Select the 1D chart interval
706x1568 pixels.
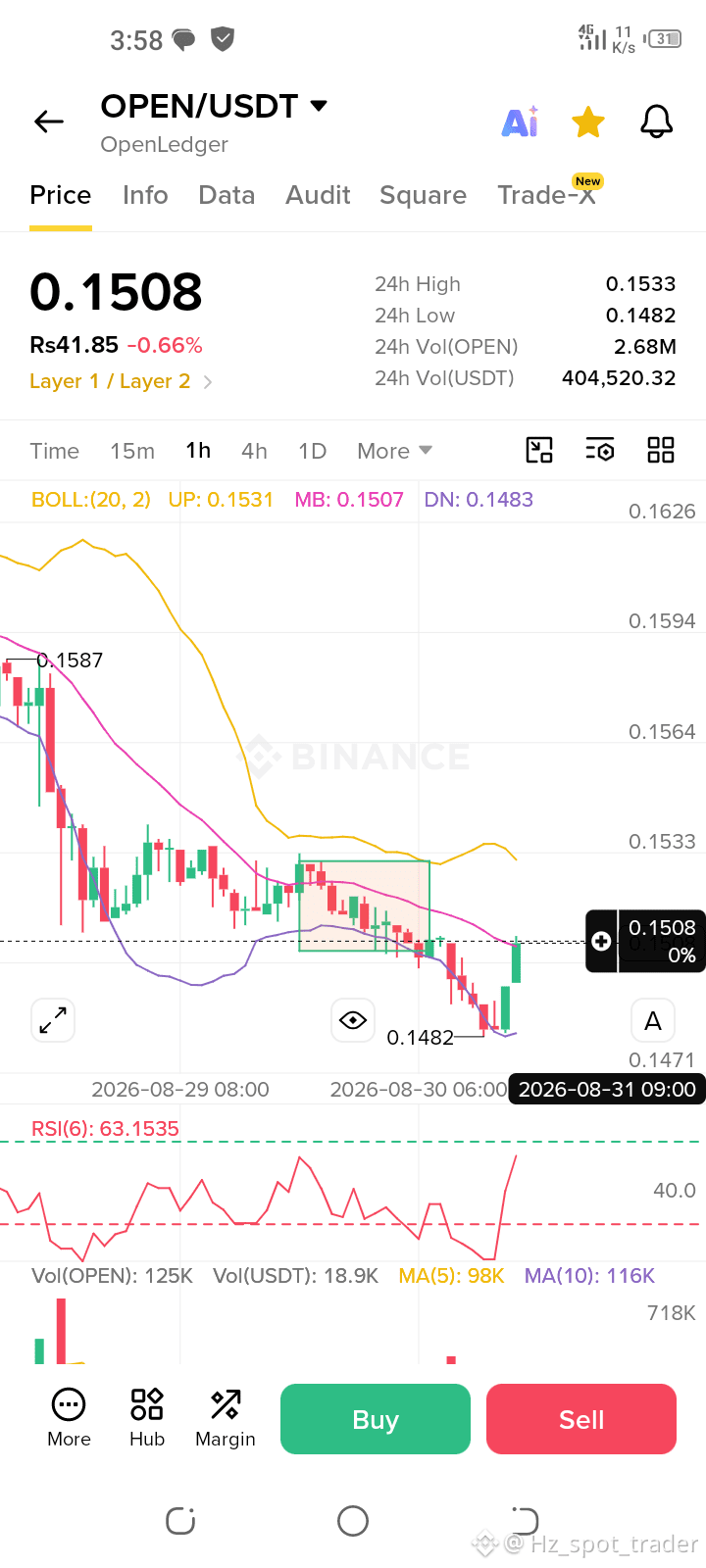point(312,451)
